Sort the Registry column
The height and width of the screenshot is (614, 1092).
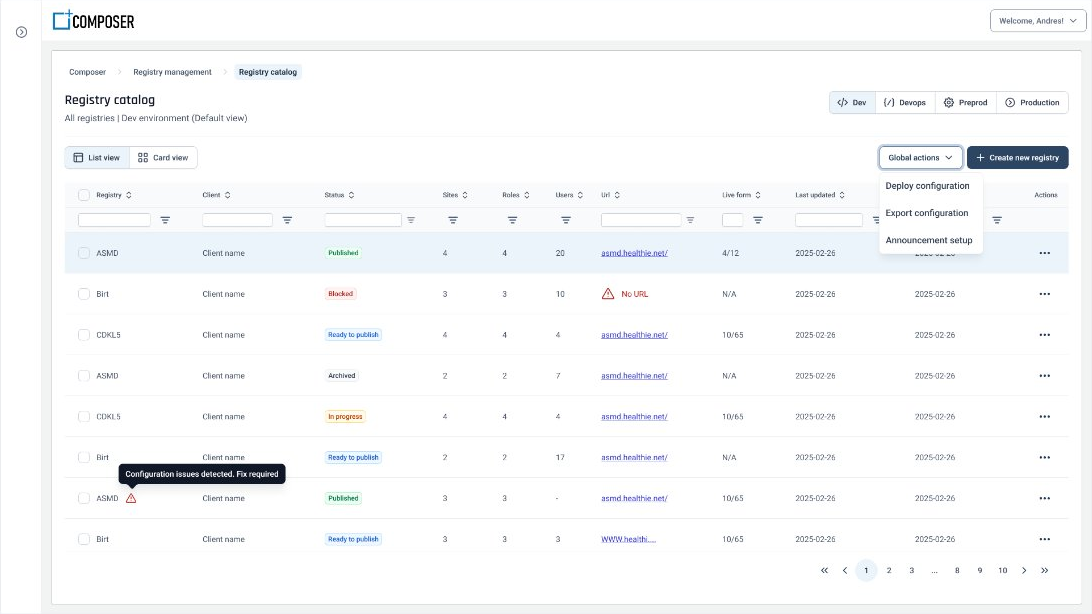129,195
